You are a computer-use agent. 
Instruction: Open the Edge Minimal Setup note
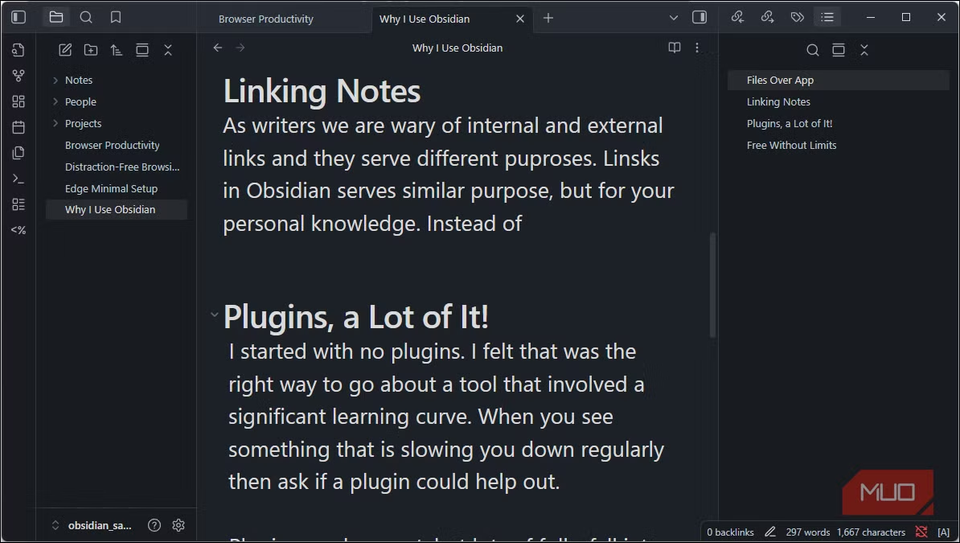pyautogui.click(x=111, y=189)
